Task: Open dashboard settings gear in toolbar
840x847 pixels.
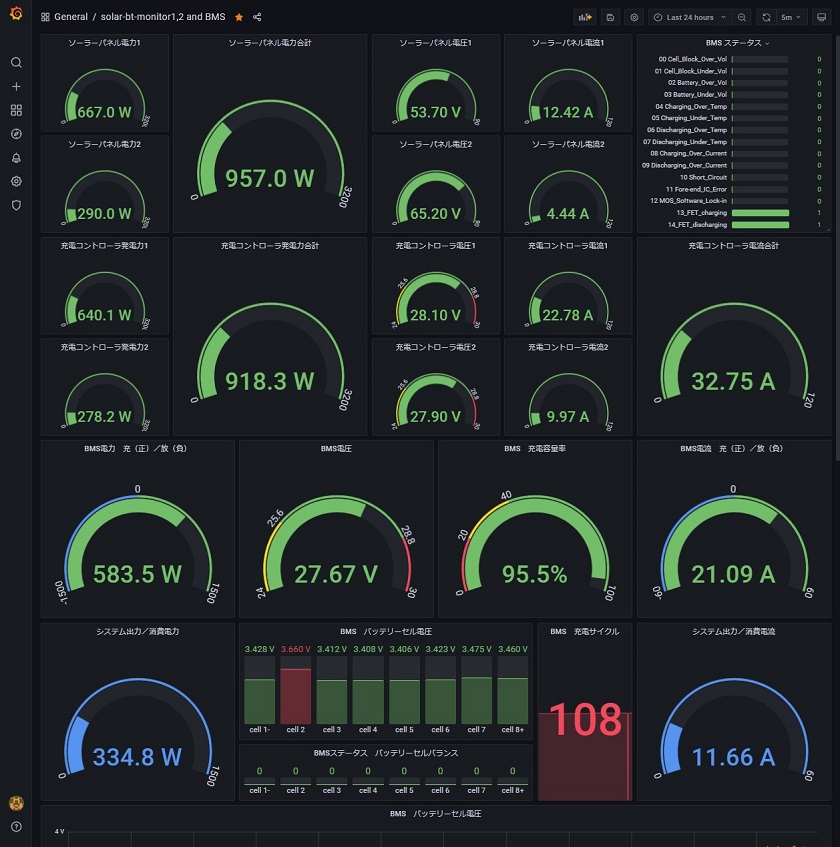Action: click(634, 17)
